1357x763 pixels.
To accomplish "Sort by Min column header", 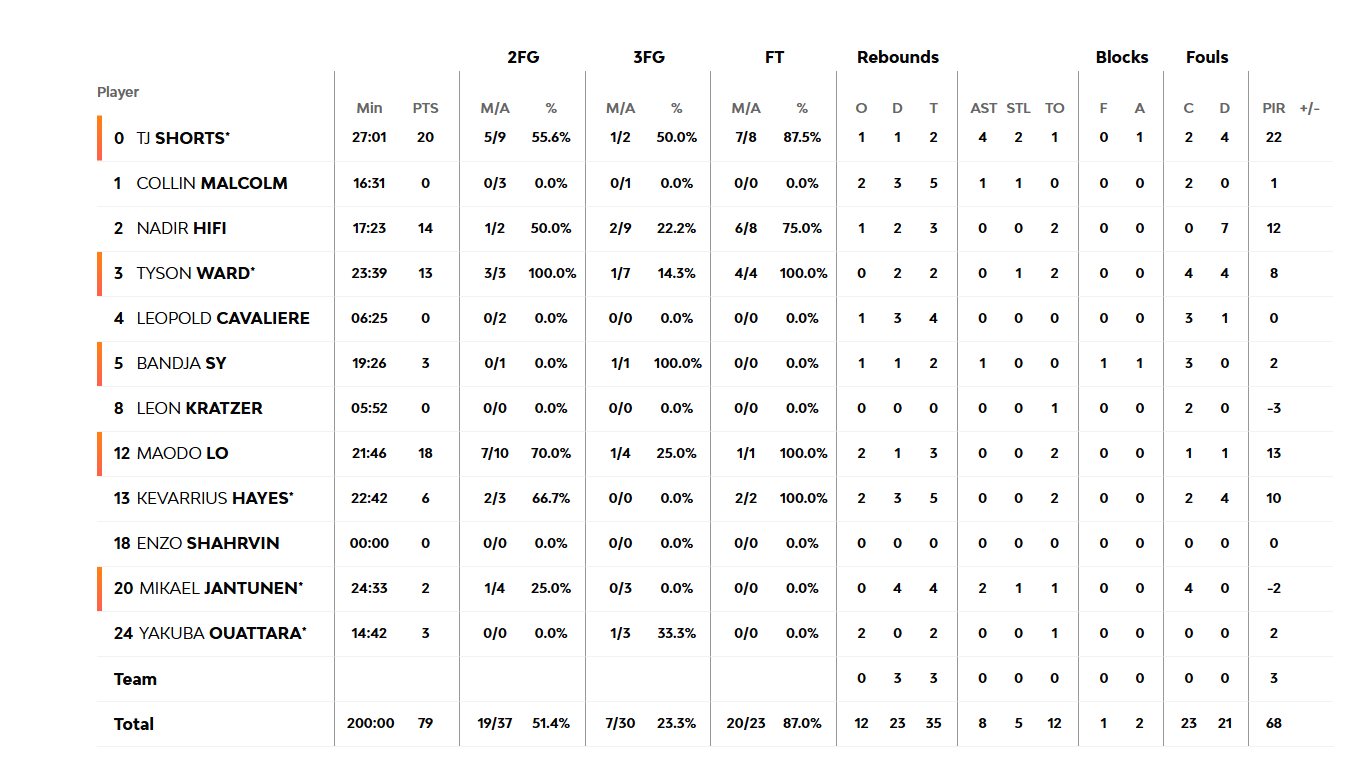I will [x=369, y=108].
